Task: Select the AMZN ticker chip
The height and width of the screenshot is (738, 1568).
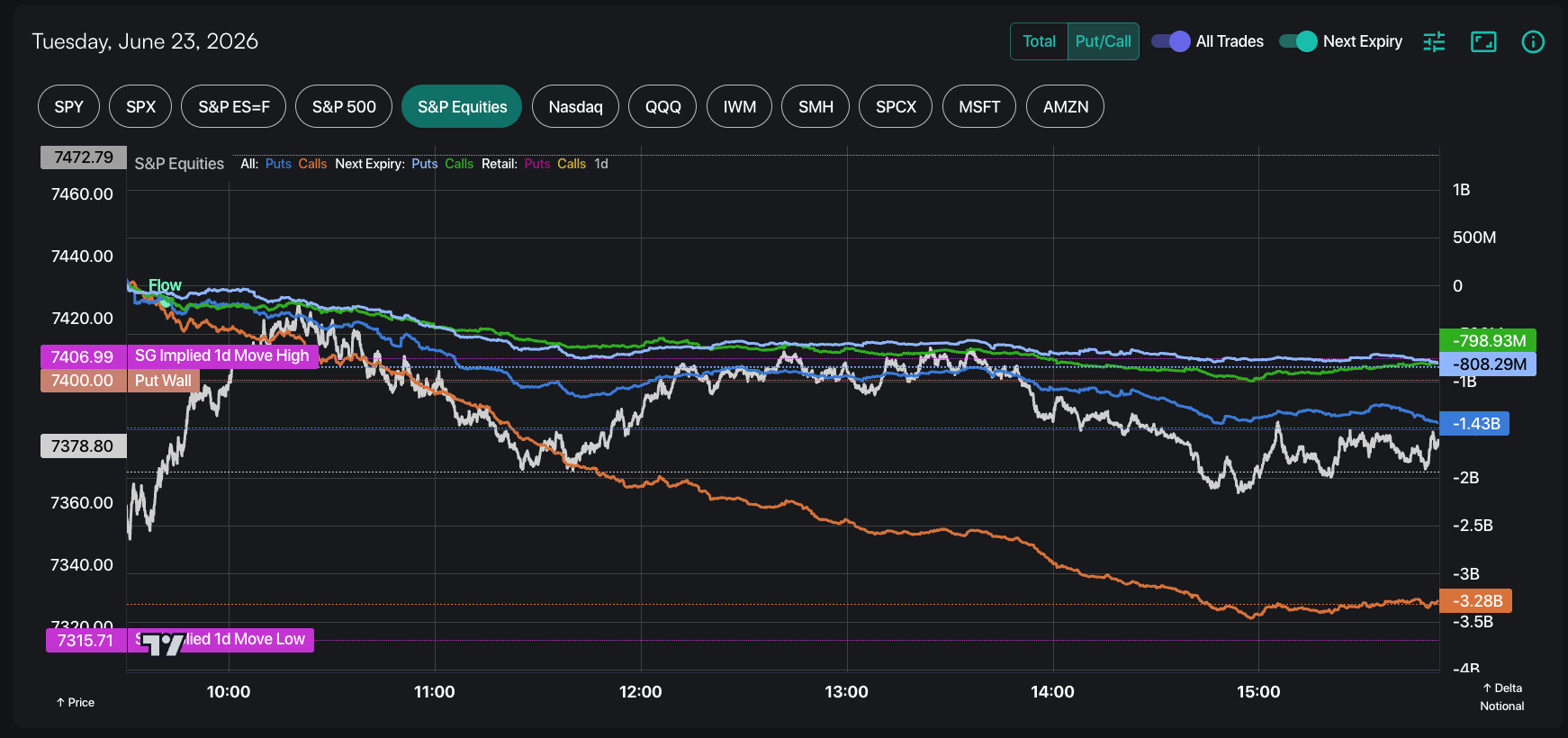Action: [x=1066, y=106]
